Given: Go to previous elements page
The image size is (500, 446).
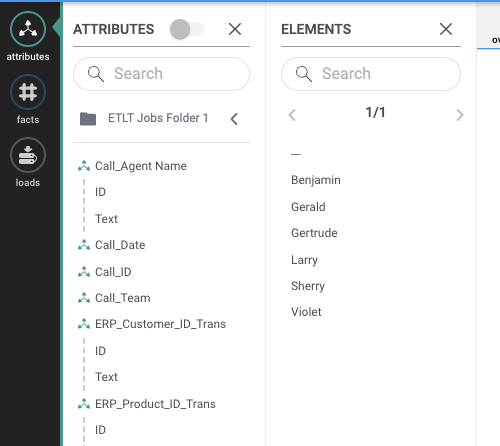Looking at the screenshot, I should pos(292,115).
